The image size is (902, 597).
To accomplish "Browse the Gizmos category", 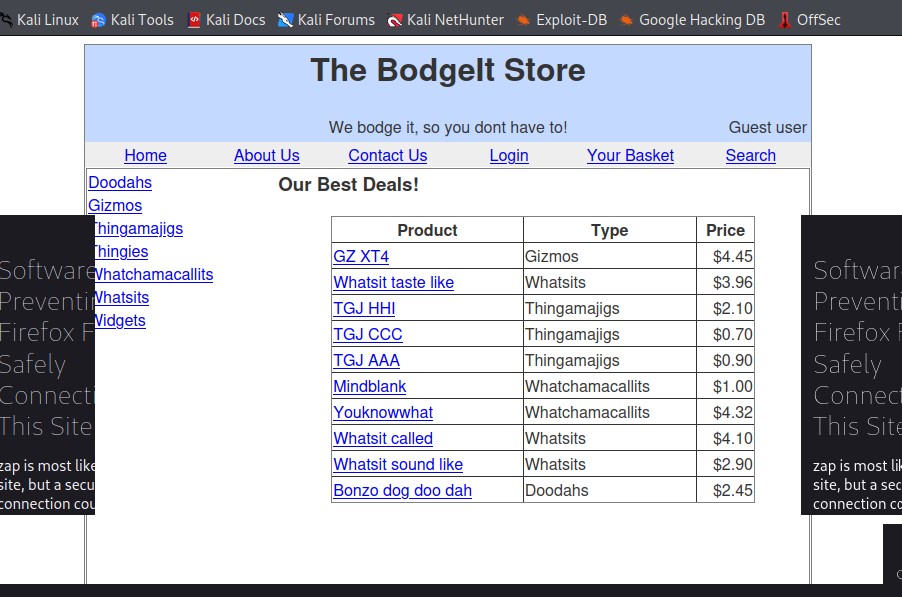I will [x=115, y=205].
